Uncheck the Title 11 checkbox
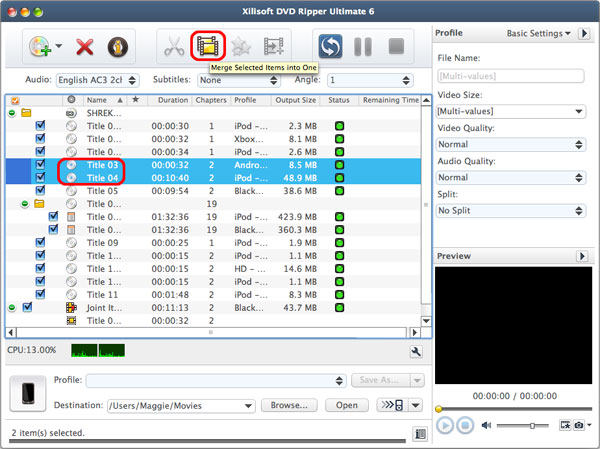This screenshot has width=600, height=449. (40, 294)
